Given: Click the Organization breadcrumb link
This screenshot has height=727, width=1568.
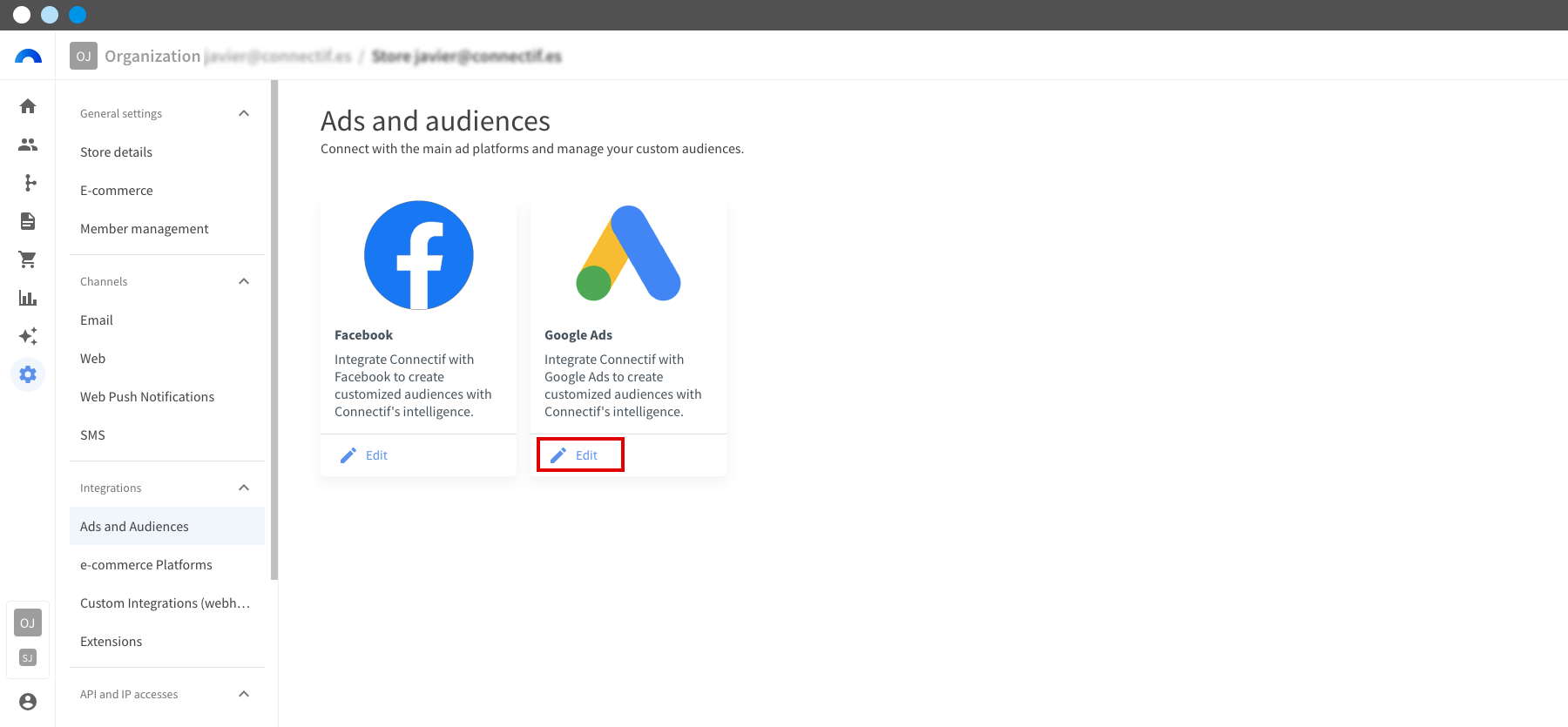Looking at the screenshot, I should coord(228,56).
